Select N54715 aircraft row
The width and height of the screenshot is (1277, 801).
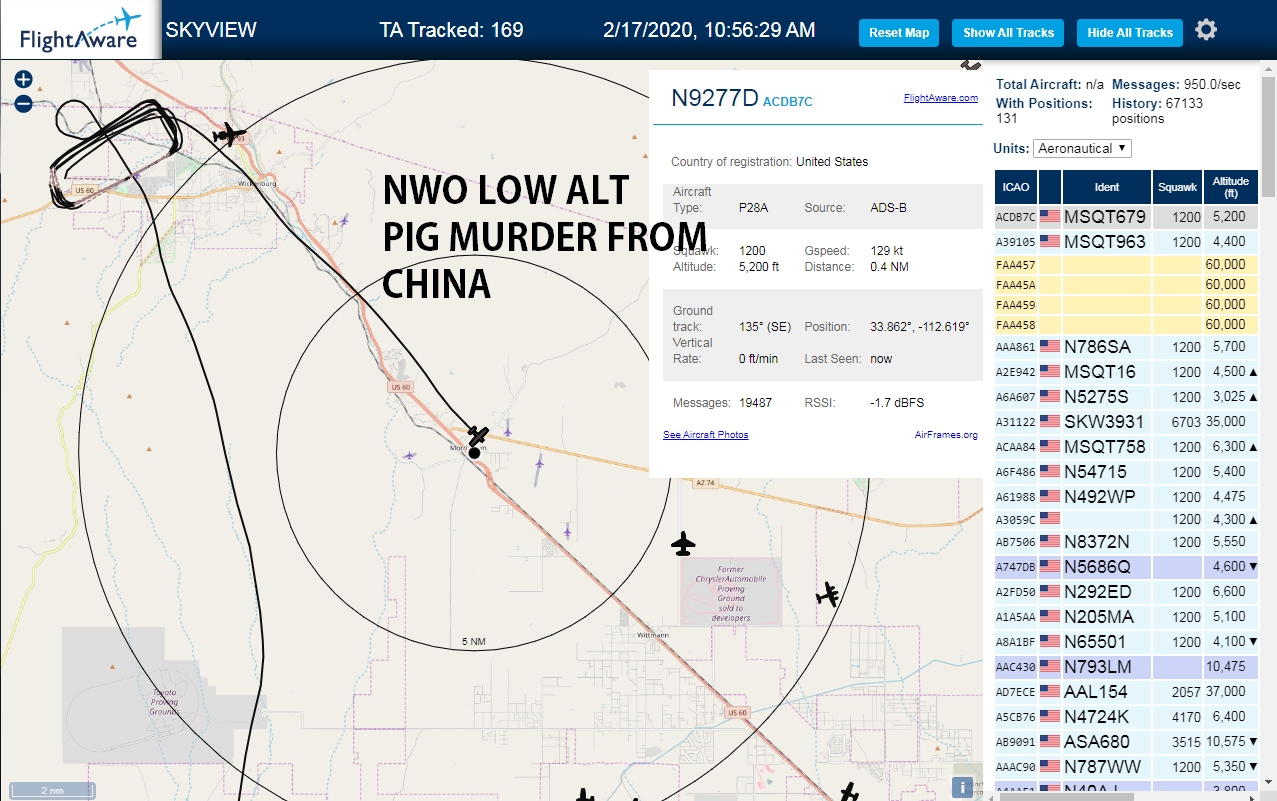[1127, 471]
